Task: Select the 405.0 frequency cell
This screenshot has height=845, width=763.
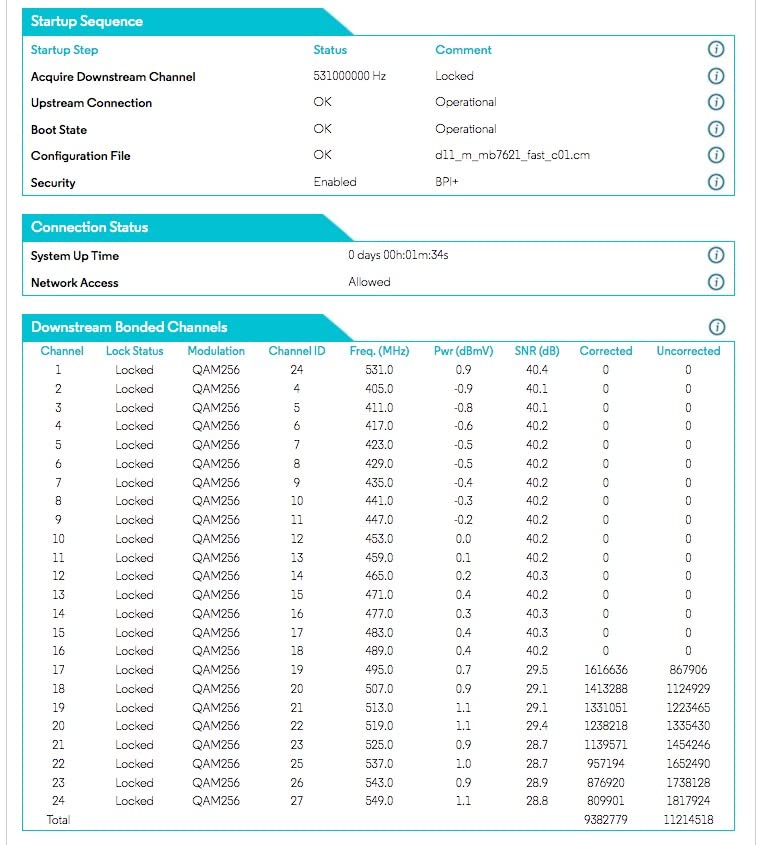Action: pos(379,389)
